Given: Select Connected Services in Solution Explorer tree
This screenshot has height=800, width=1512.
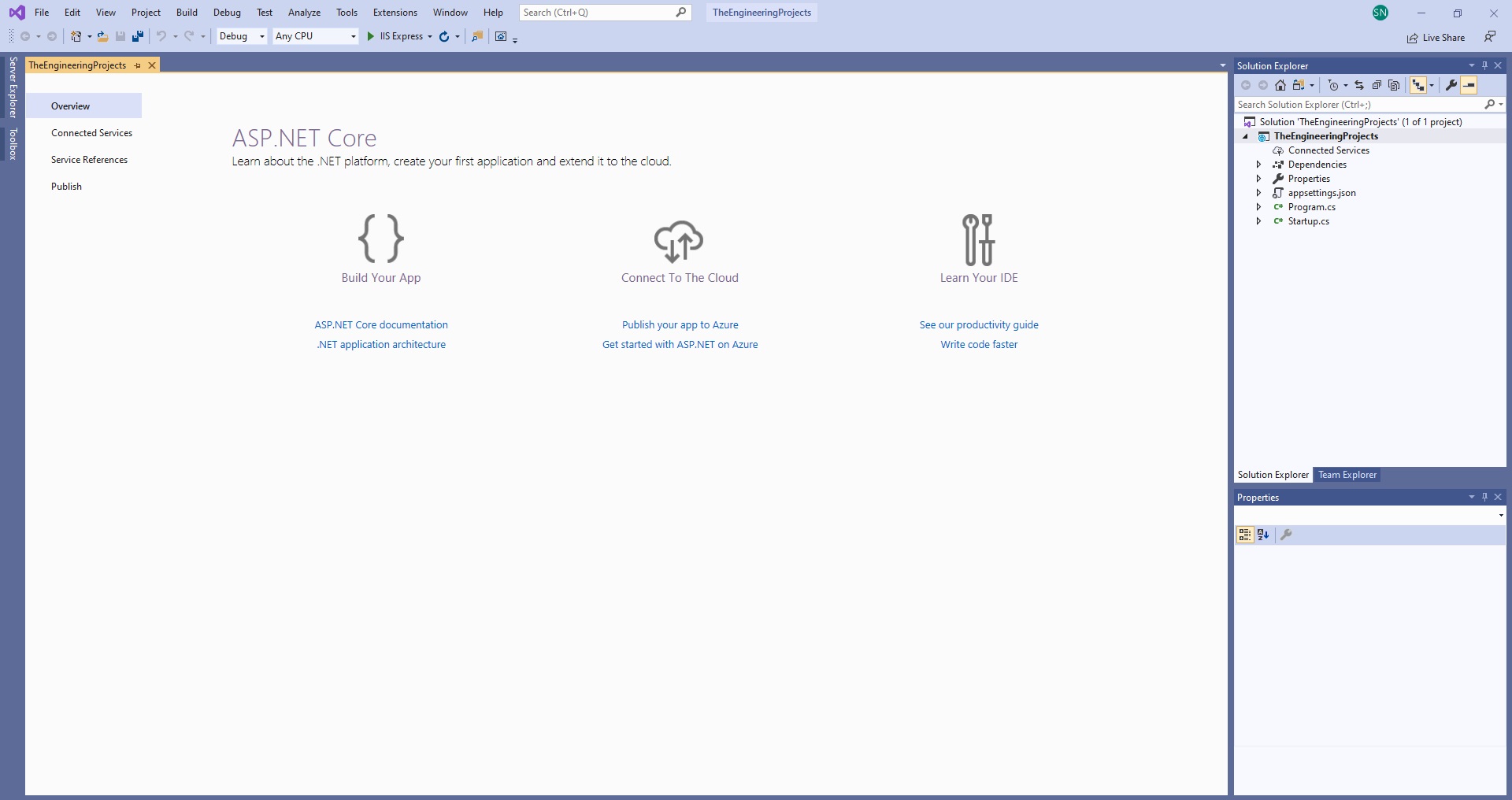Looking at the screenshot, I should (1329, 150).
